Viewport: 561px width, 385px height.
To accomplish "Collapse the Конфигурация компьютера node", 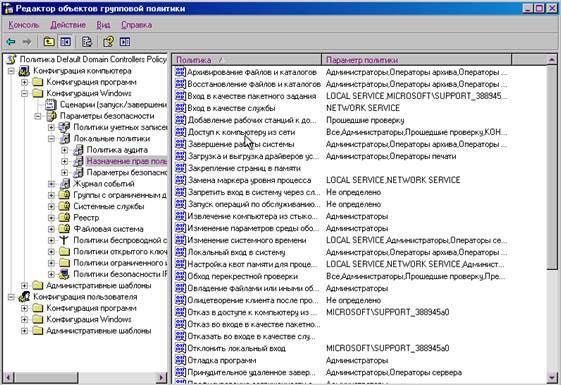I will [x=11, y=71].
